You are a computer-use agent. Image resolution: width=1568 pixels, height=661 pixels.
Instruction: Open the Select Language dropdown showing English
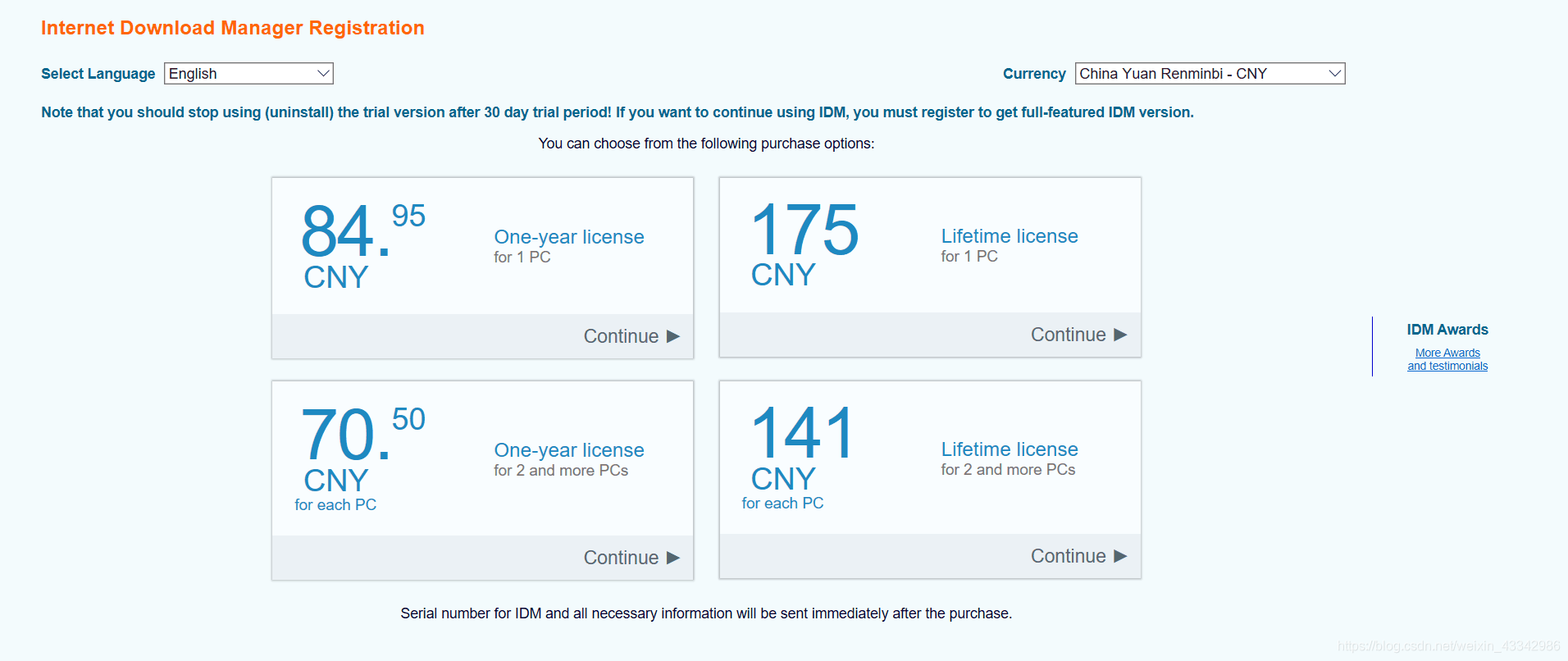pos(248,74)
